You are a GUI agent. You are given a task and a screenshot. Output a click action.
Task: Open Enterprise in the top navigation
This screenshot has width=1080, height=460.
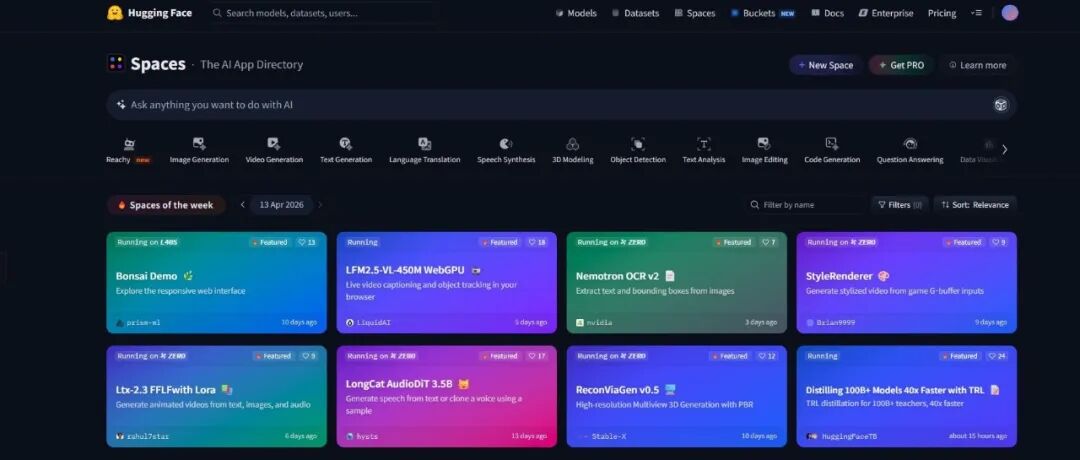coord(886,13)
